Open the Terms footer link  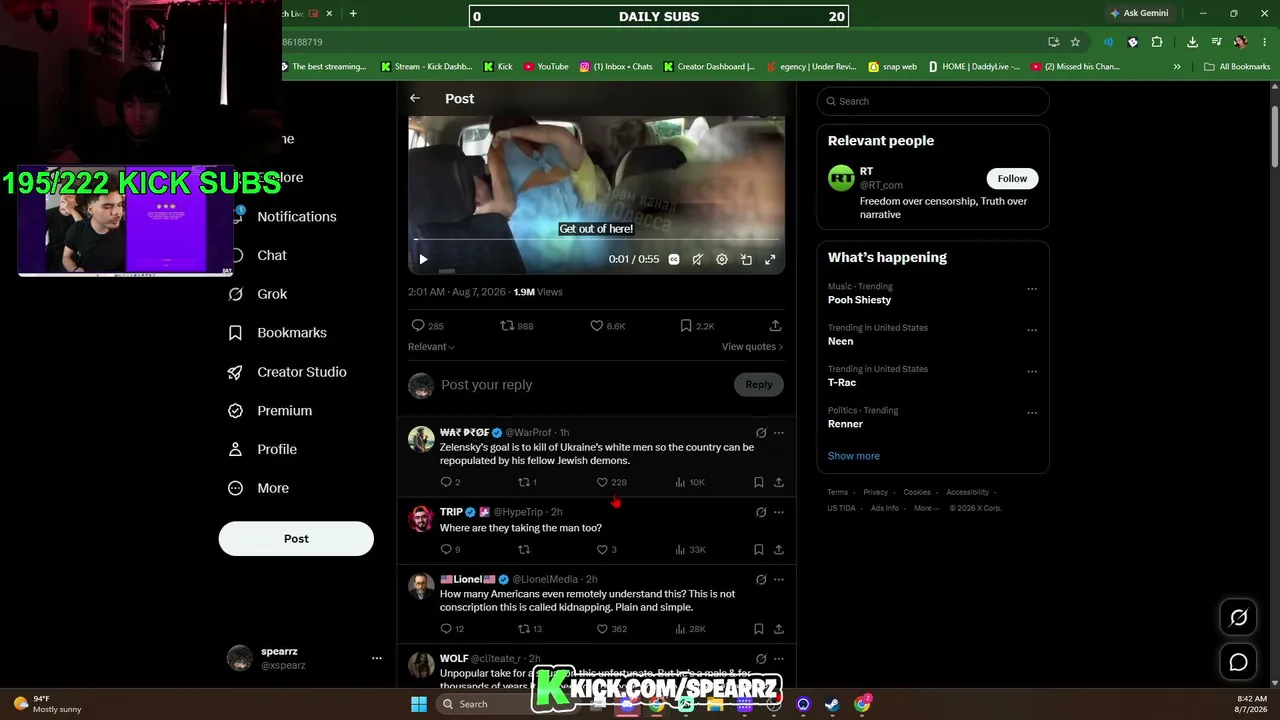[837, 492]
